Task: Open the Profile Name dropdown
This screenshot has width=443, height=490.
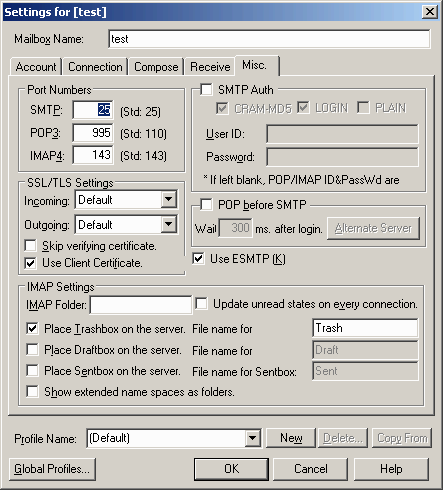Action: pos(252,438)
